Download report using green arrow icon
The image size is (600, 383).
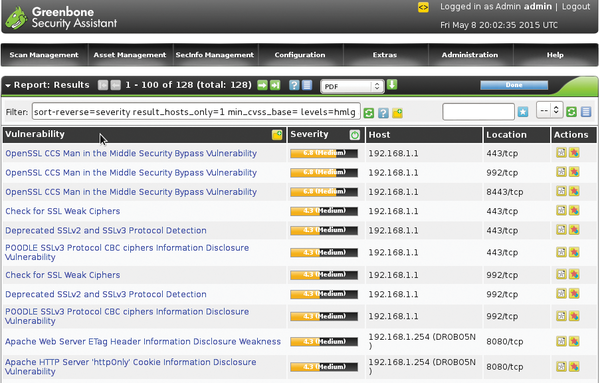(x=392, y=85)
